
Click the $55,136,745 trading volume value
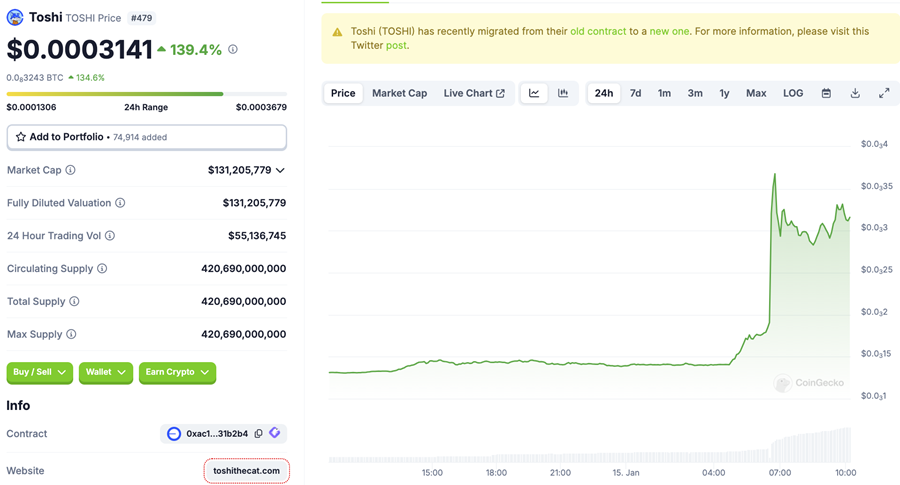click(x=257, y=235)
